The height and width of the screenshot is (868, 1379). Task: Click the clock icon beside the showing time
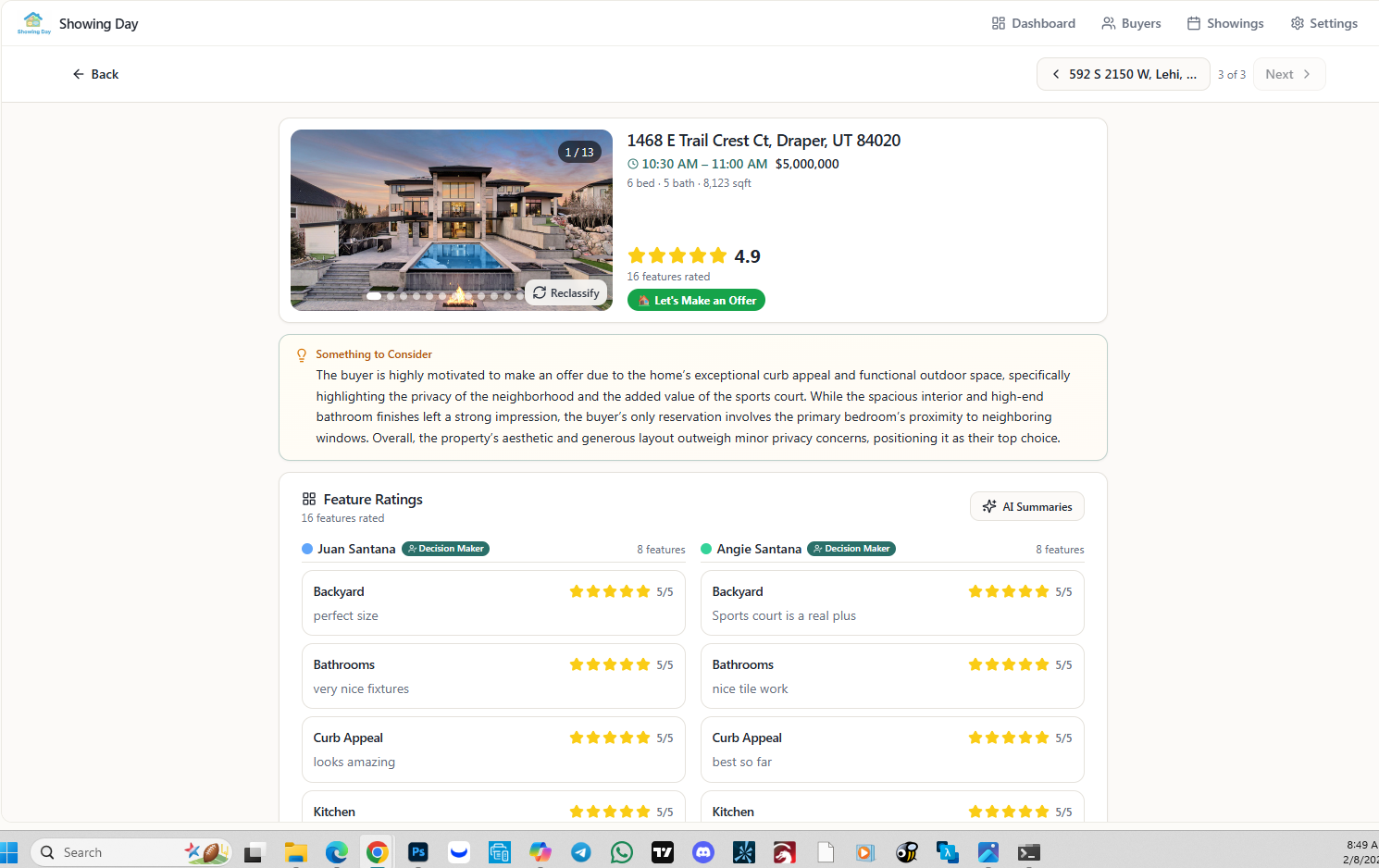(x=631, y=164)
